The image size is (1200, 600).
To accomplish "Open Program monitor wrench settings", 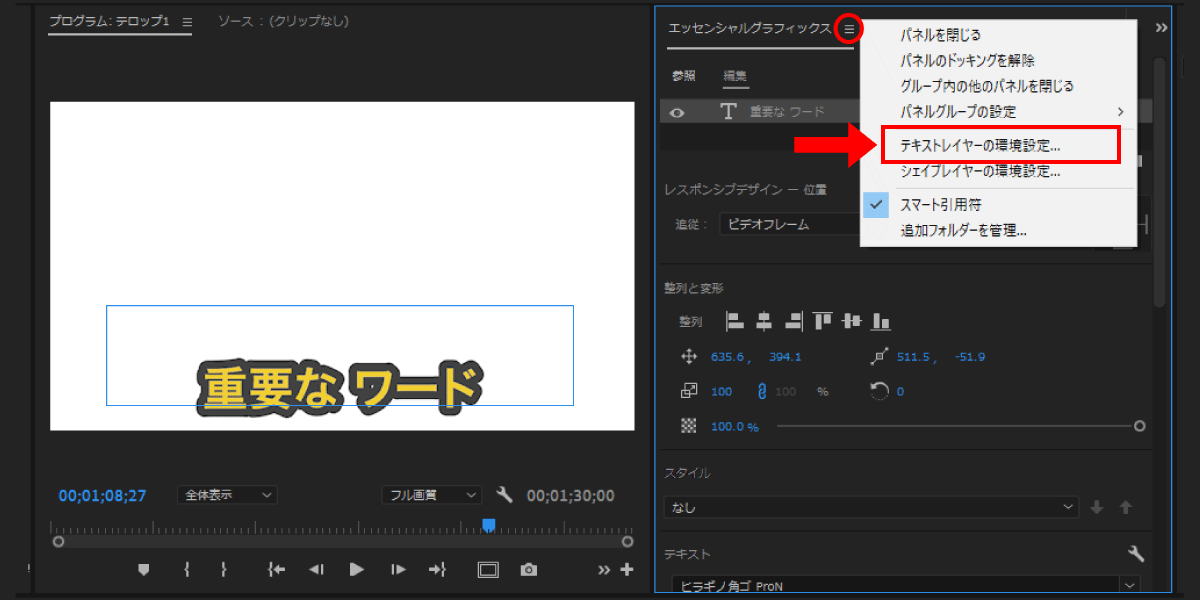I will (x=504, y=494).
